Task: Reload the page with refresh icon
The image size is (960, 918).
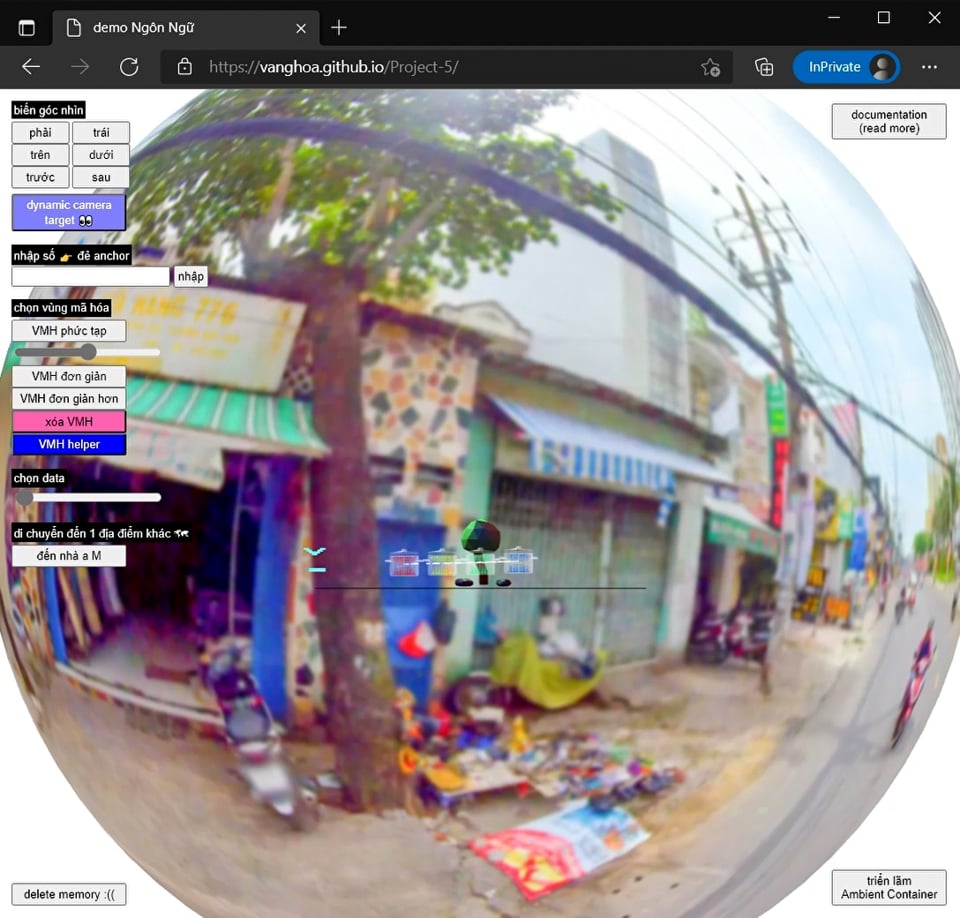Action: pos(129,67)
